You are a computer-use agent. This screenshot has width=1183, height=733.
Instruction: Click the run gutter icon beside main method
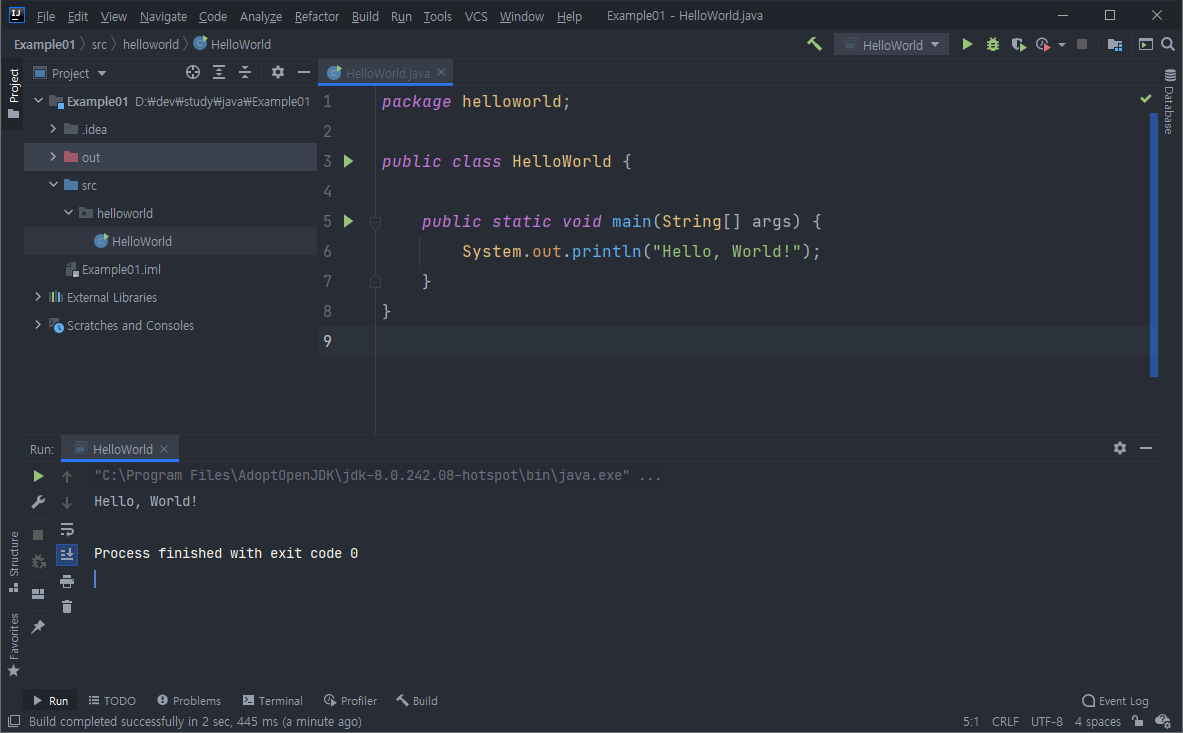point(349,221)
